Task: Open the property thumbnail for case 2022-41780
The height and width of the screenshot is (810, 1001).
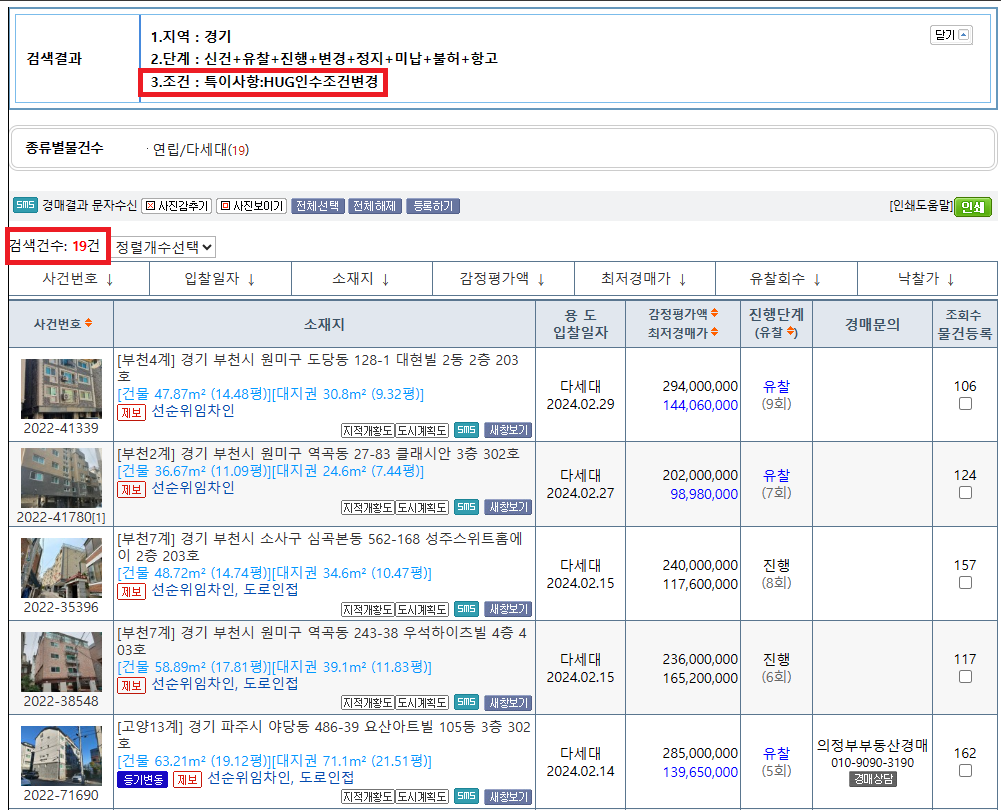Action: click(61, 478)
